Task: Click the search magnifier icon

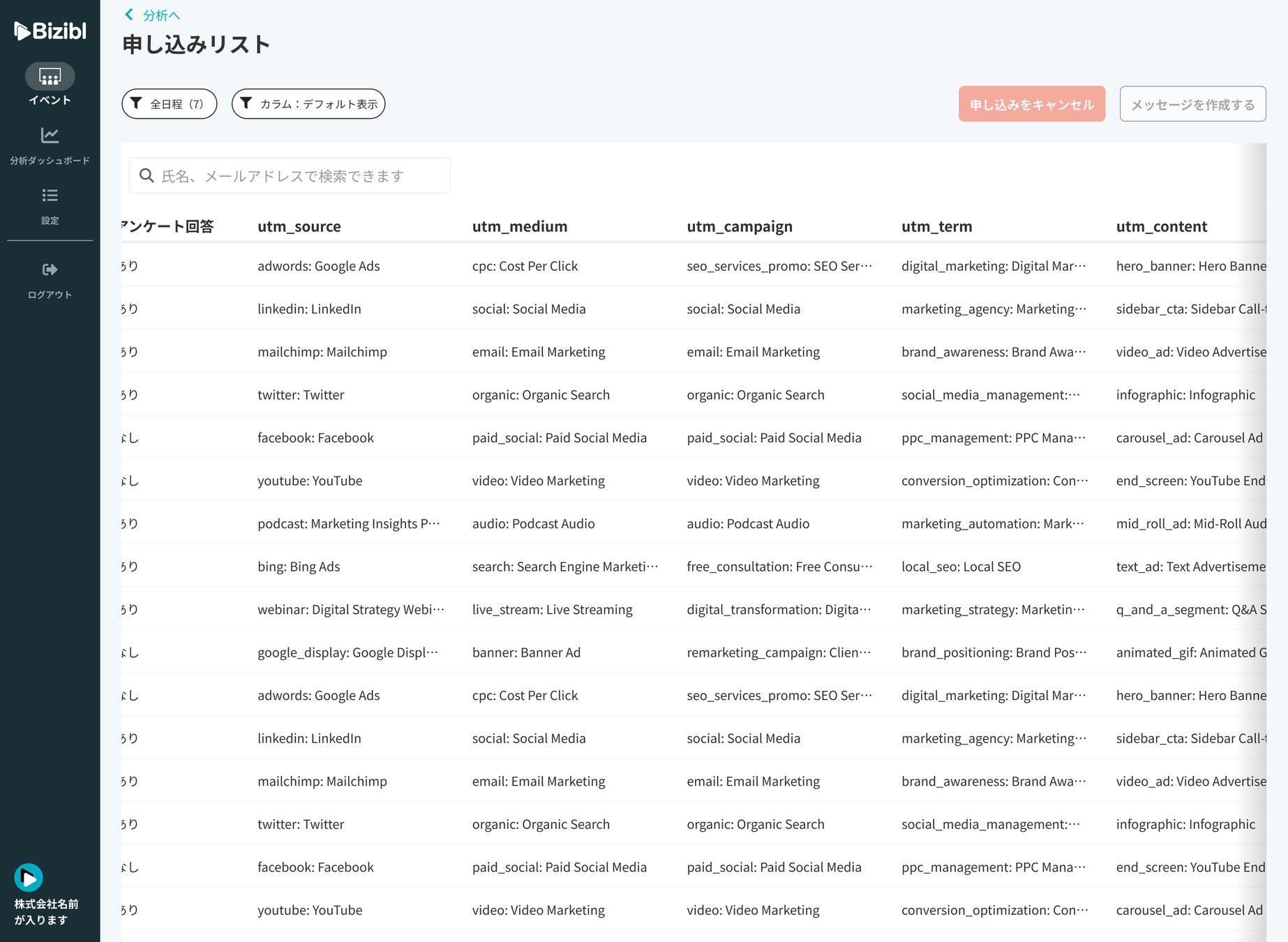Action: (x=147, y=175)
